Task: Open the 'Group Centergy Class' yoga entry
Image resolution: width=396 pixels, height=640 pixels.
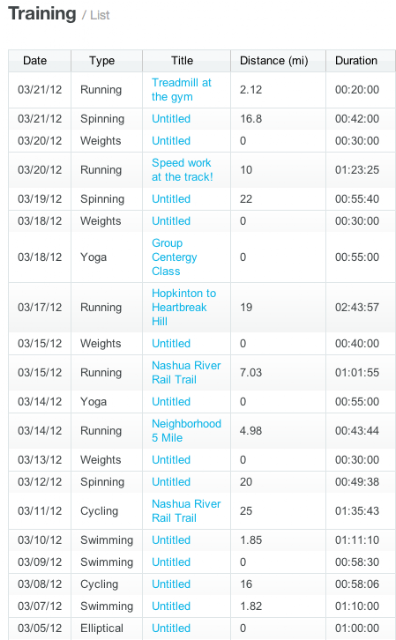Action: [x=174, y=257]
